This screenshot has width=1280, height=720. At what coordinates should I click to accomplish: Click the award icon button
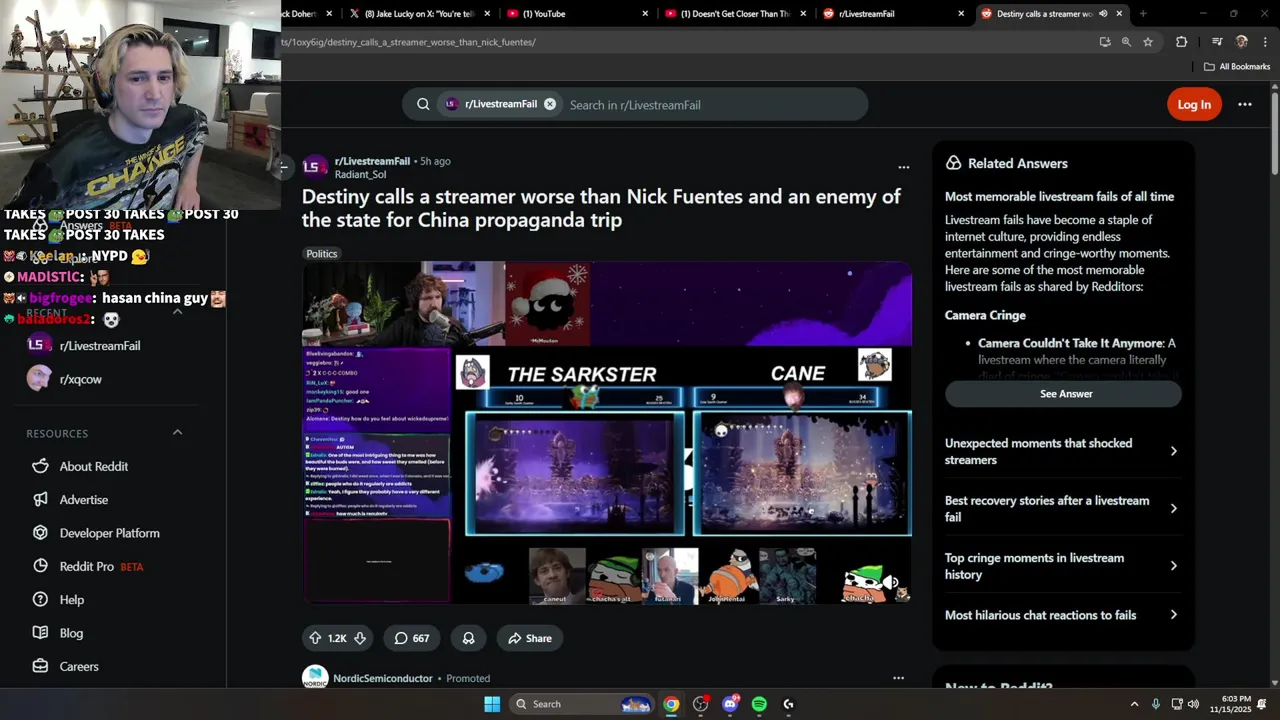tap(468, 638)
